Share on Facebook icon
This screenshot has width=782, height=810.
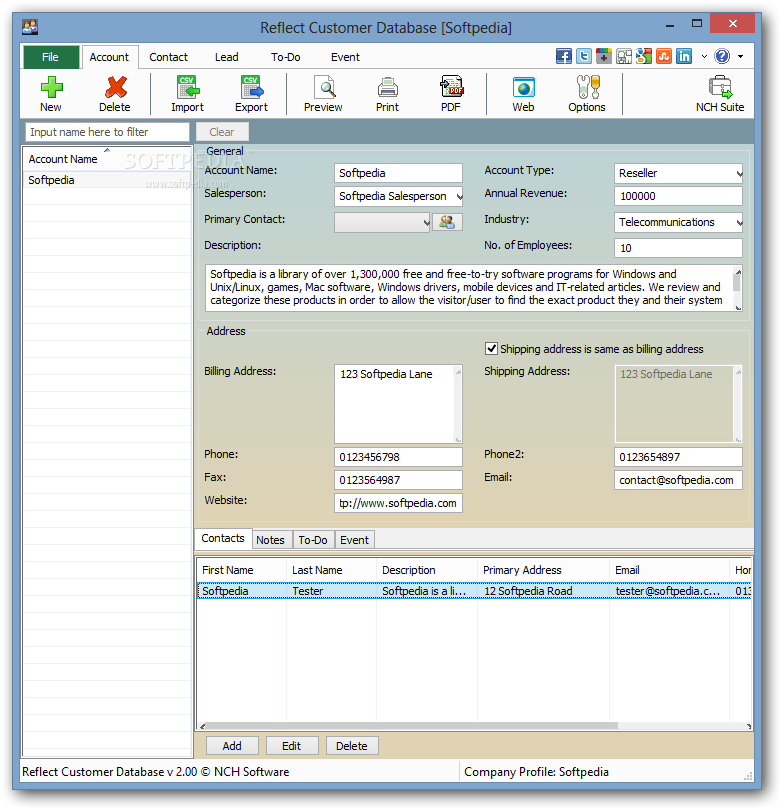564,56
